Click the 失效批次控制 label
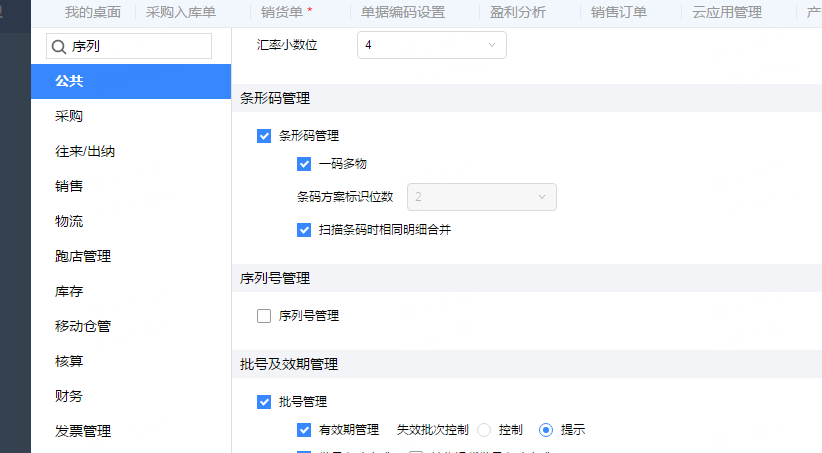The image size is (822, 453). tap(432, 430)
